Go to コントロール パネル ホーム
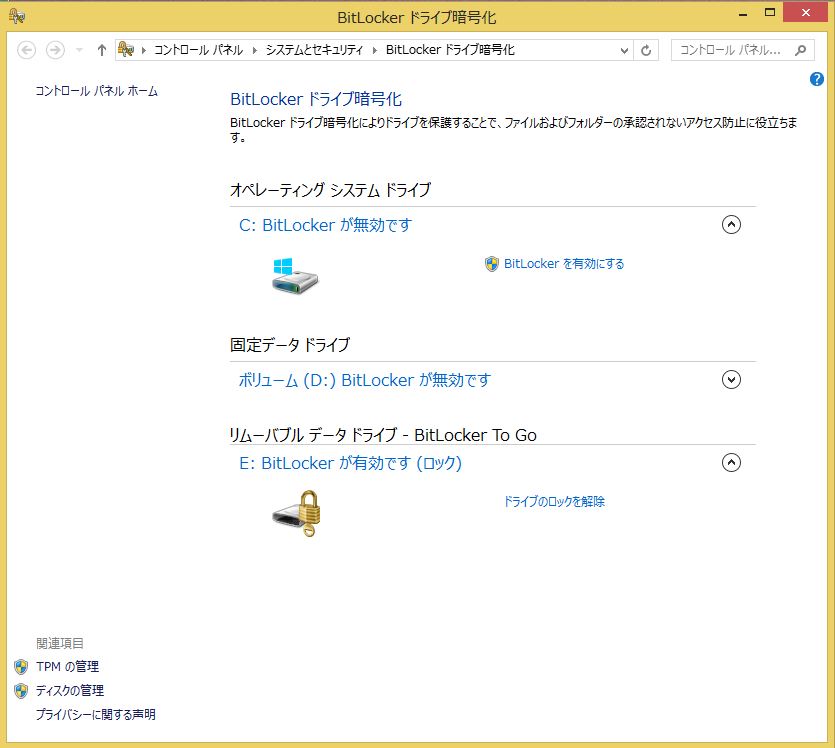 [96, 91]
